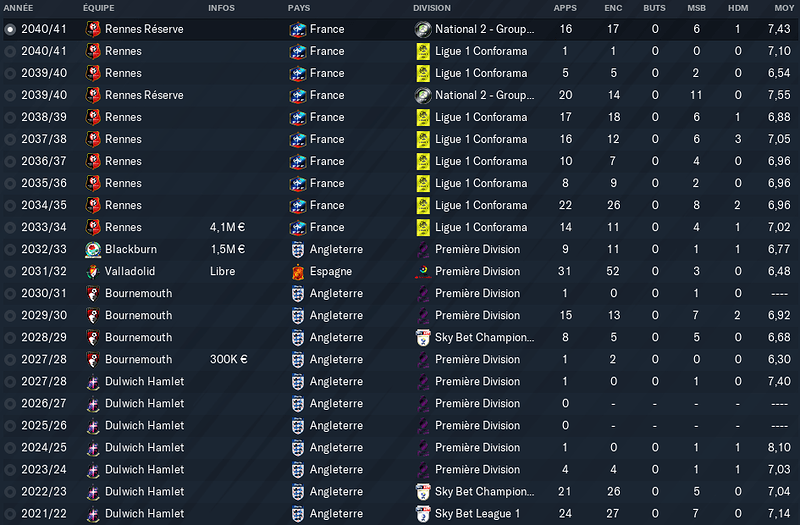800x525 pixels.
Task: Click the Ligue 1 Conforama logo for 2038/39
Action: coord(423,117)
